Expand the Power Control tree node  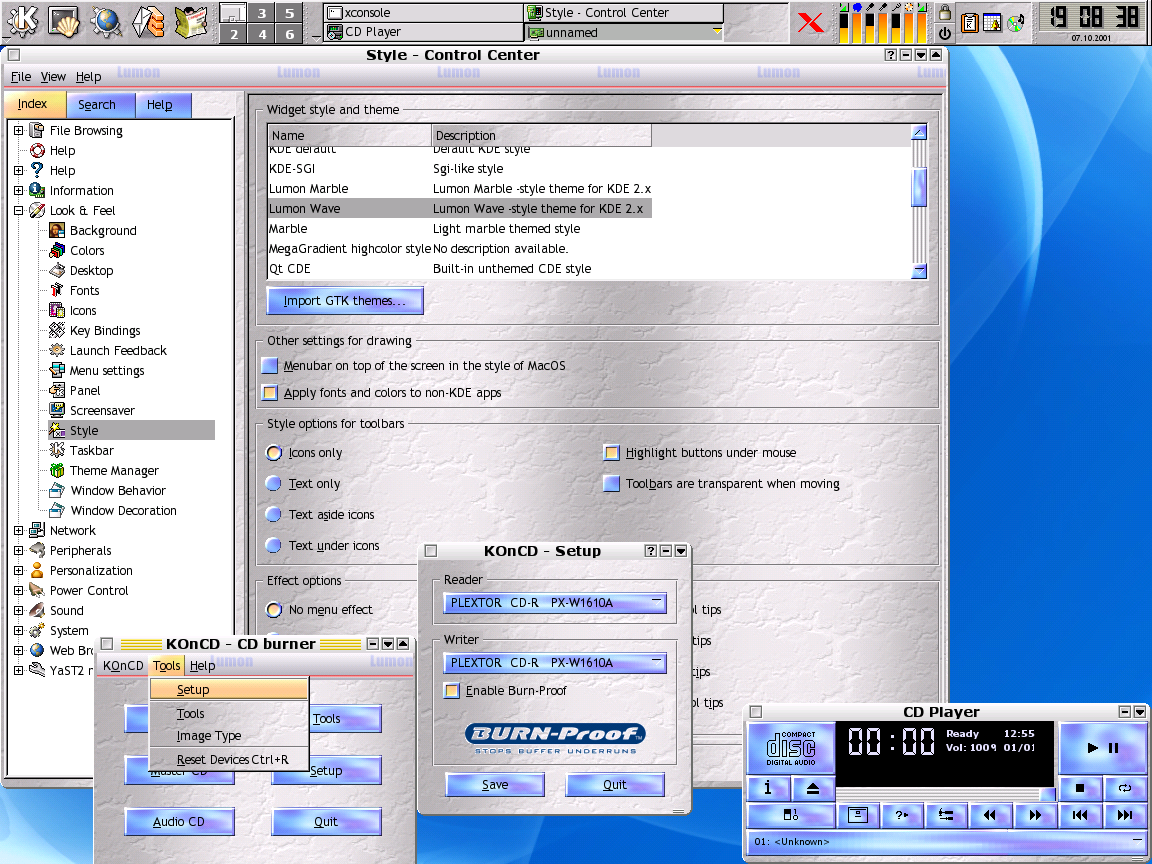pyautogui.click(x=18, y=591)
